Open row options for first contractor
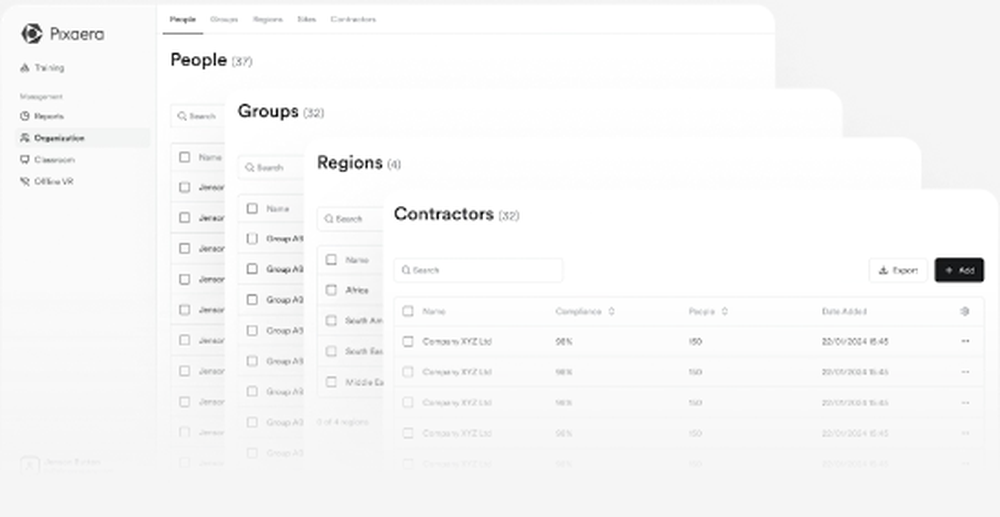 [964, 342]
